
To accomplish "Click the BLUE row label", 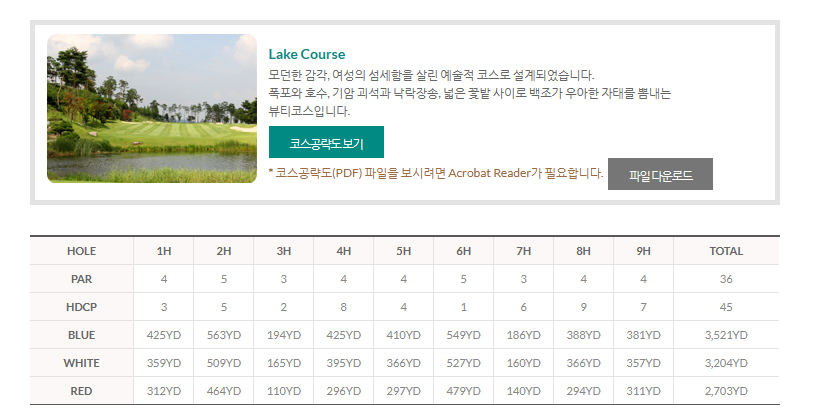I will click(x=82, y=335).
